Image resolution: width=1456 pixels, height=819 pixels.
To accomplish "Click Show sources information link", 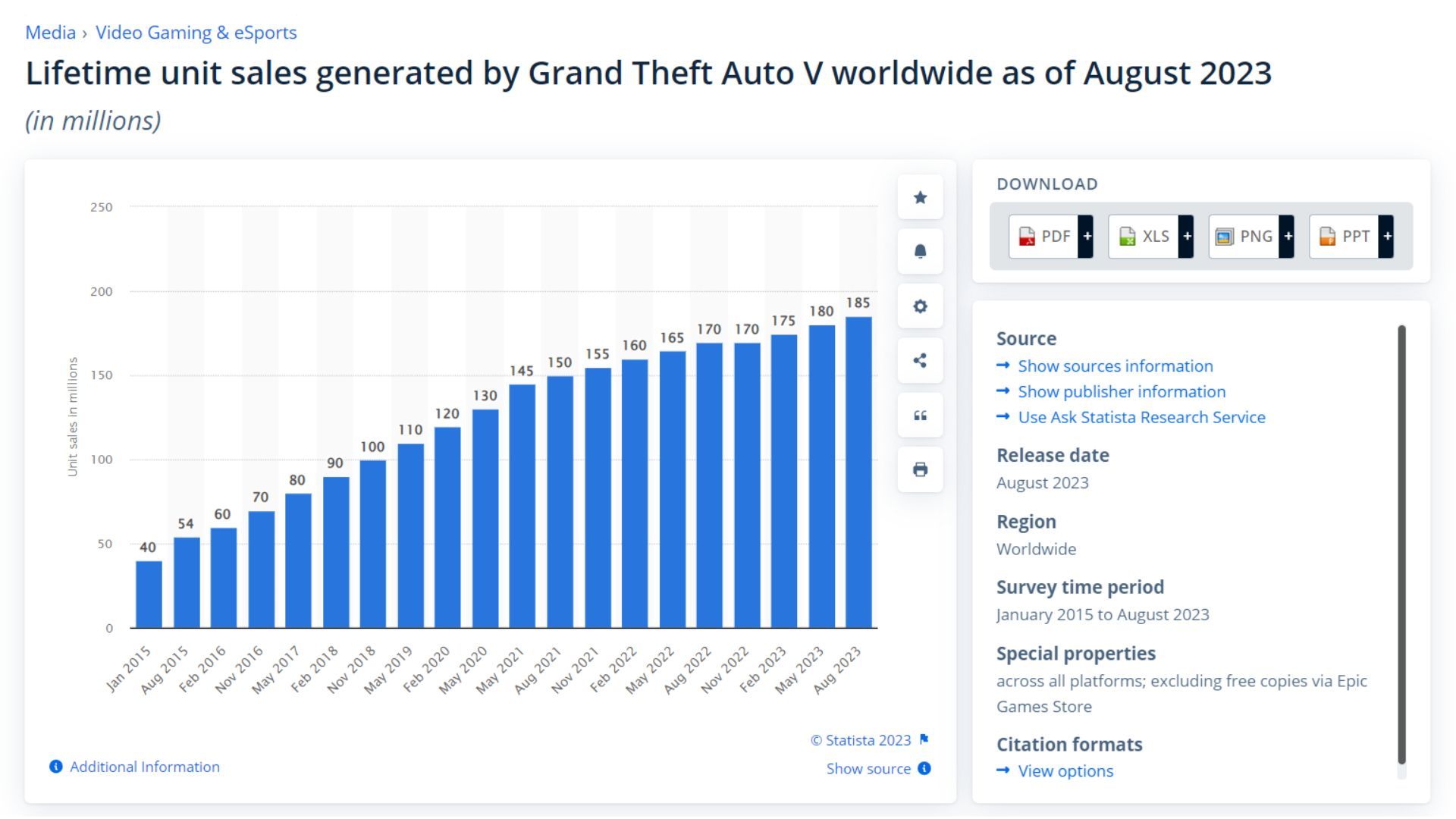I will coord(1116,366).
